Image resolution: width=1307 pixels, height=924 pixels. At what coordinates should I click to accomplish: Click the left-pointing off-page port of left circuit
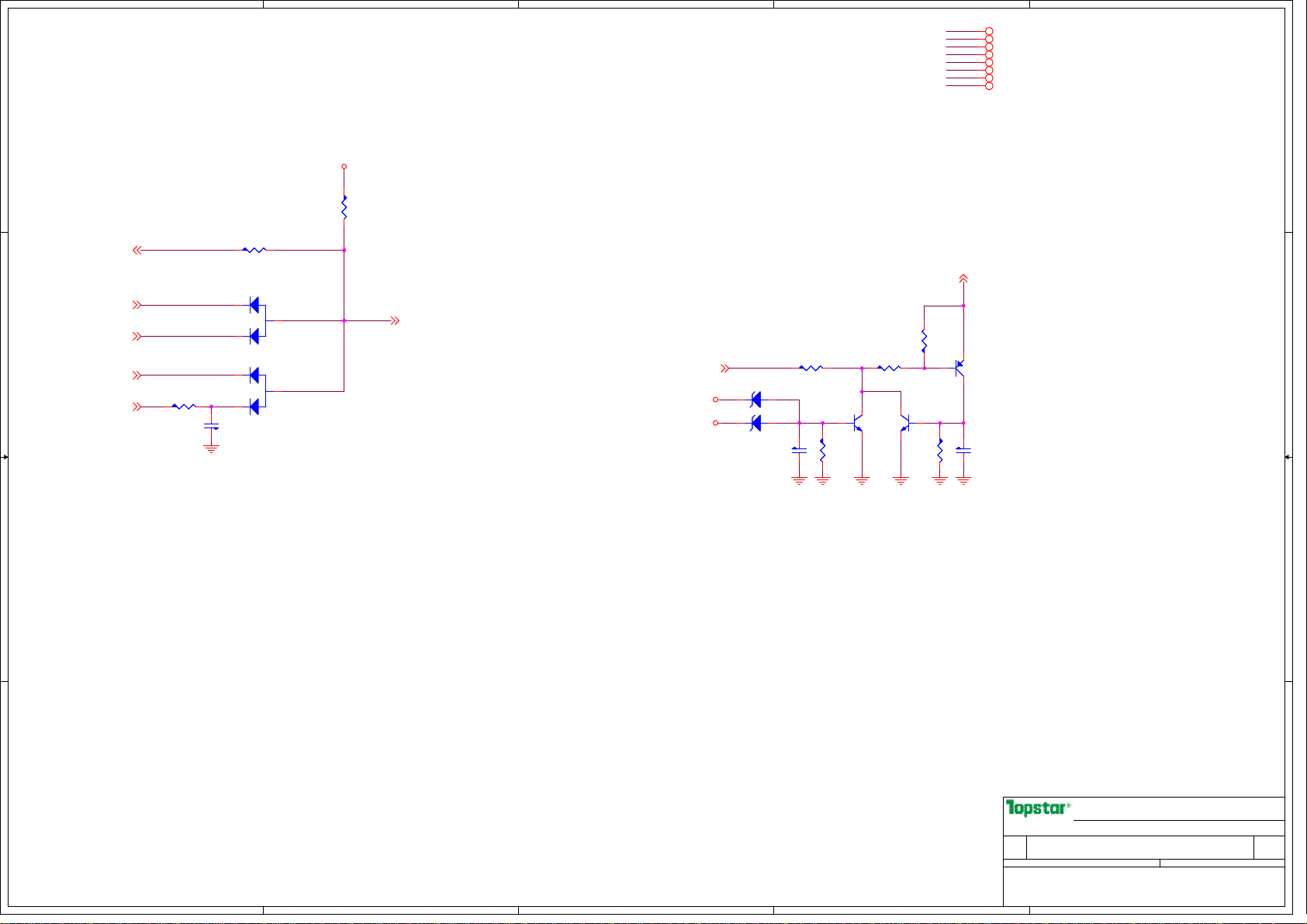[137, 251]
